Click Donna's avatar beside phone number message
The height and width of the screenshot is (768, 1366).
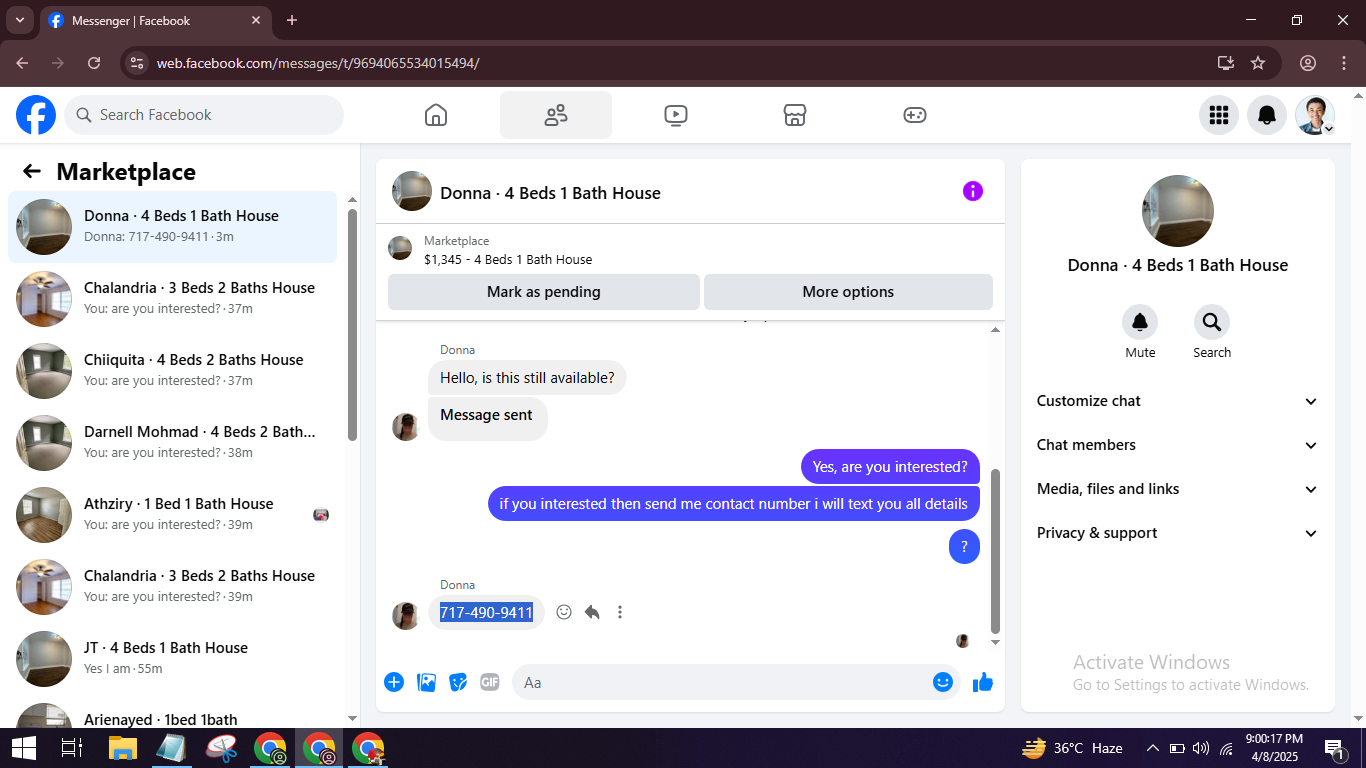(406, 615)
